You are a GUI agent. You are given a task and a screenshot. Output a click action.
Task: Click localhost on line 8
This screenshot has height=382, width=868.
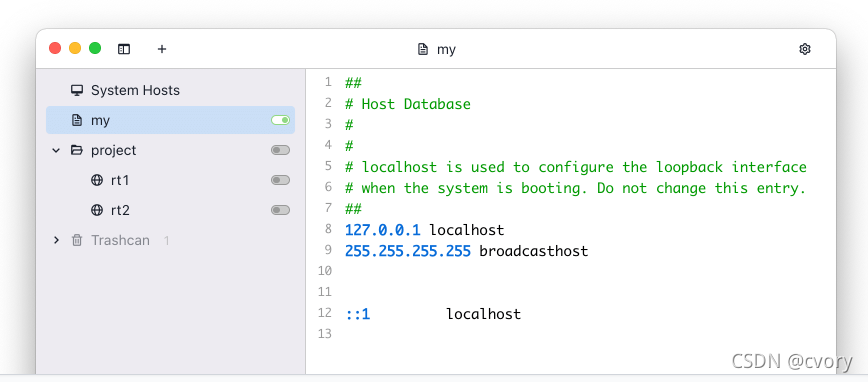(467, 230)
